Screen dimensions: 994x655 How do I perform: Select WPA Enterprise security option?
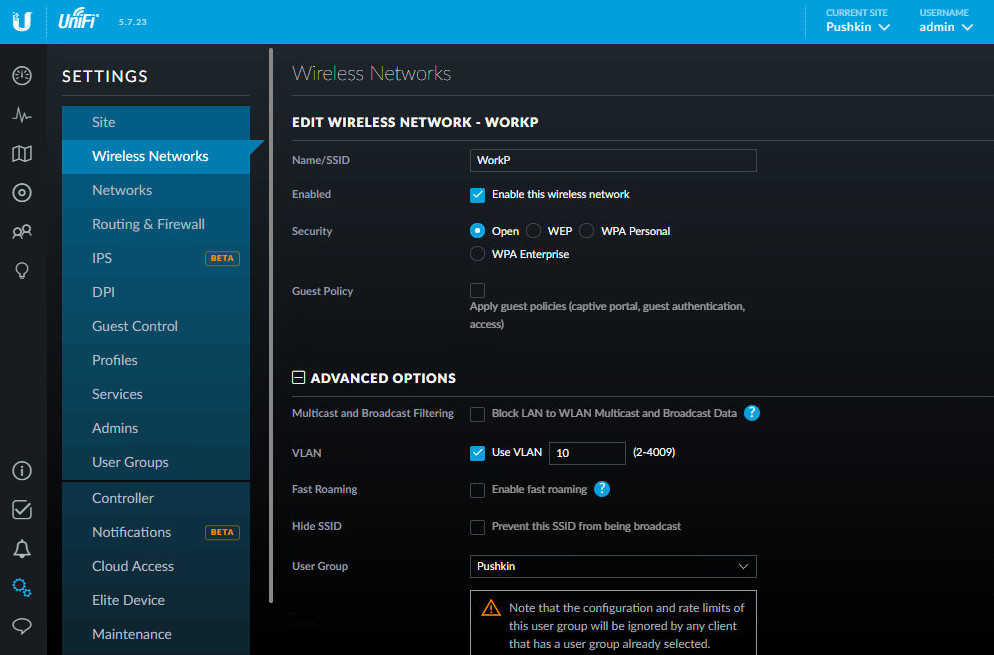coord(477,254)
